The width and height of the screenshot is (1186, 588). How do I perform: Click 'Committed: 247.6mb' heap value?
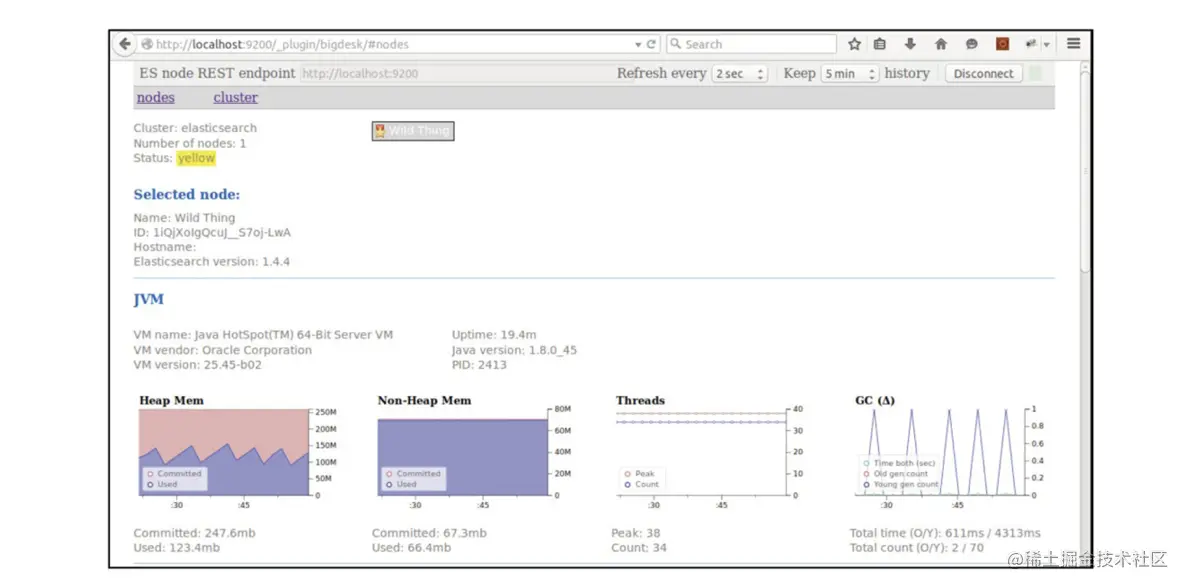coord(194,534)
